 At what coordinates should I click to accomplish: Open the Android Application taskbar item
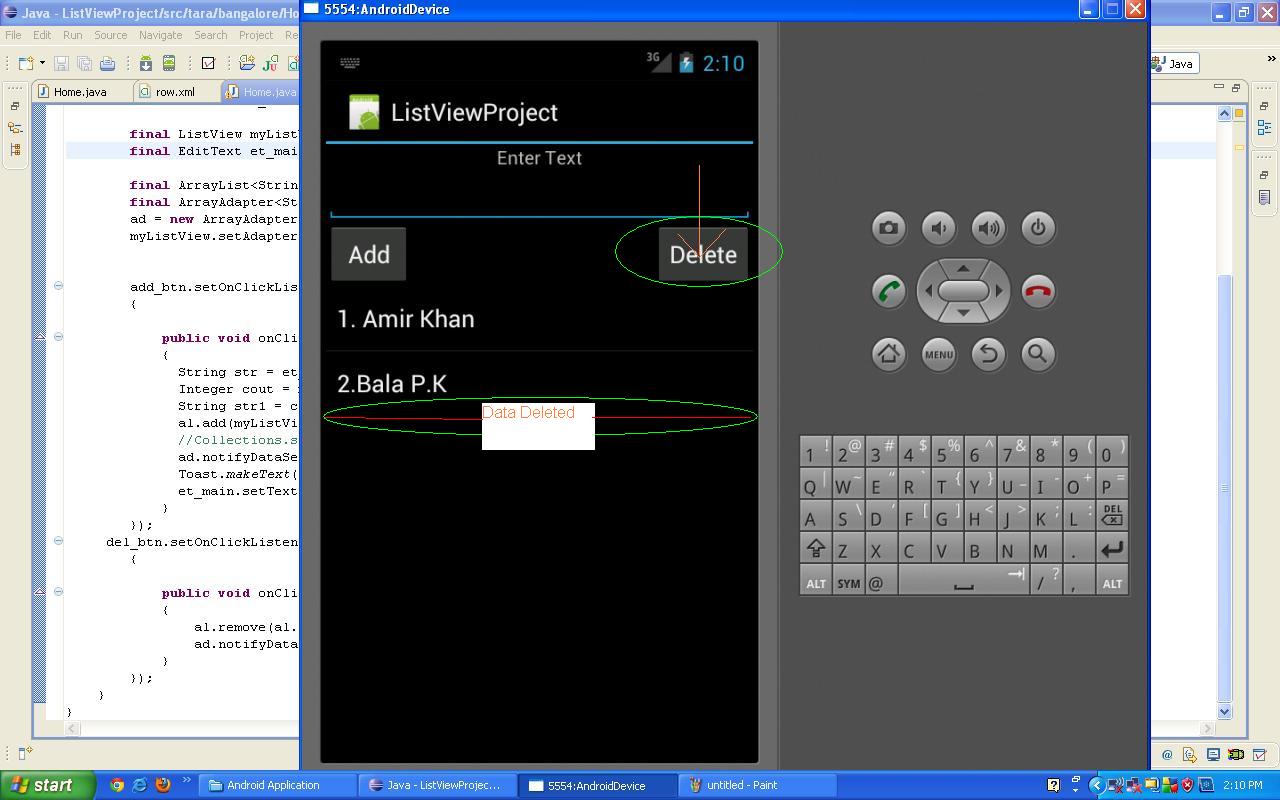[278, 785]
